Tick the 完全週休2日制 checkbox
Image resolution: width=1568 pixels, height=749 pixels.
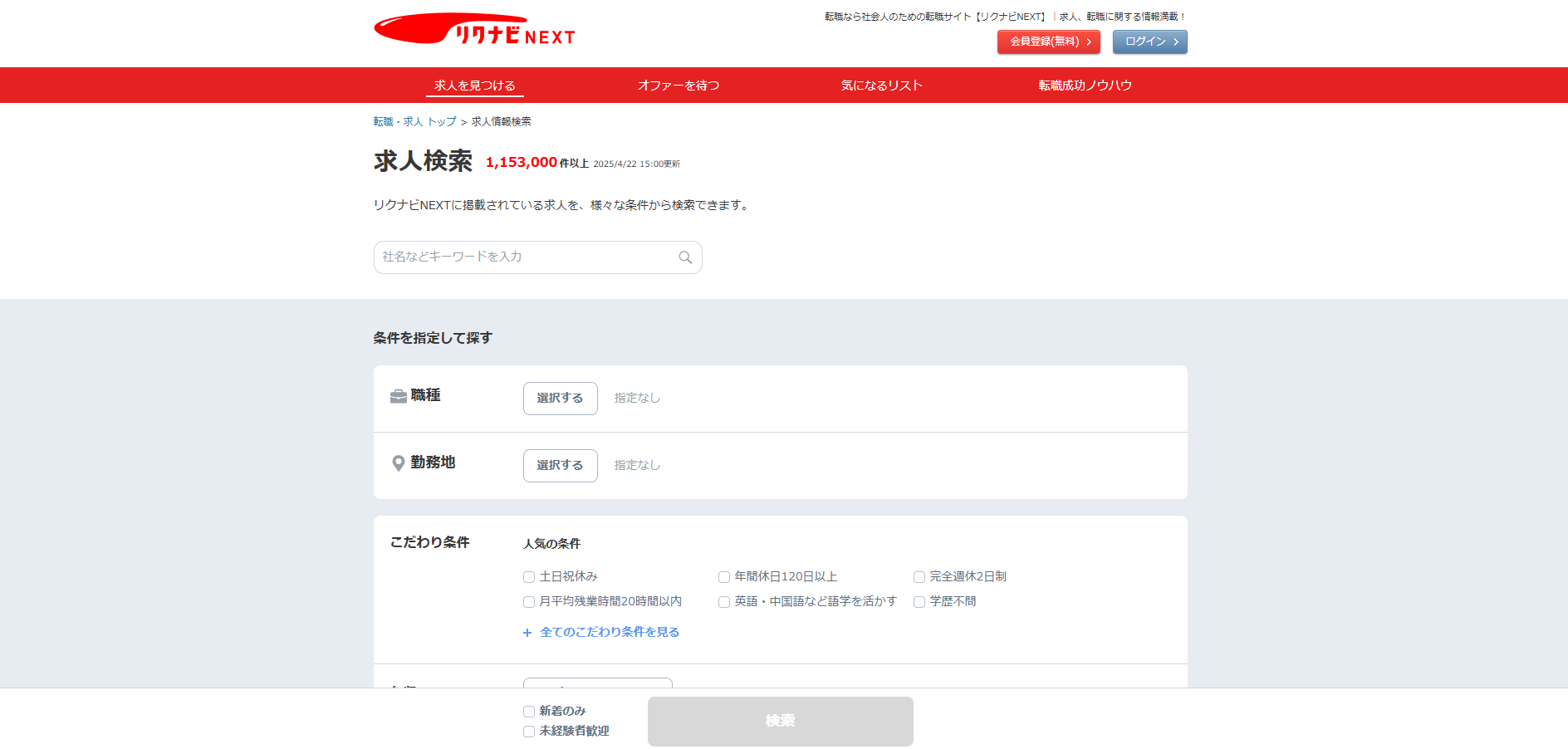point(919,577)
